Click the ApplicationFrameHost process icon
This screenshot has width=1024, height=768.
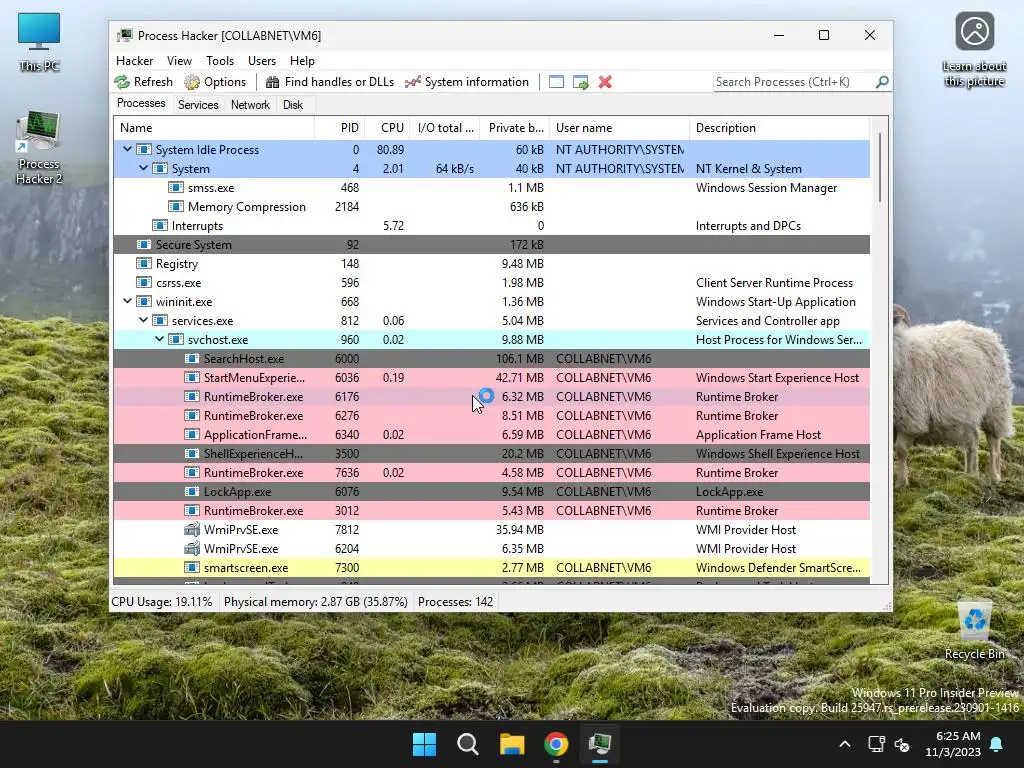tap(192, 434)
